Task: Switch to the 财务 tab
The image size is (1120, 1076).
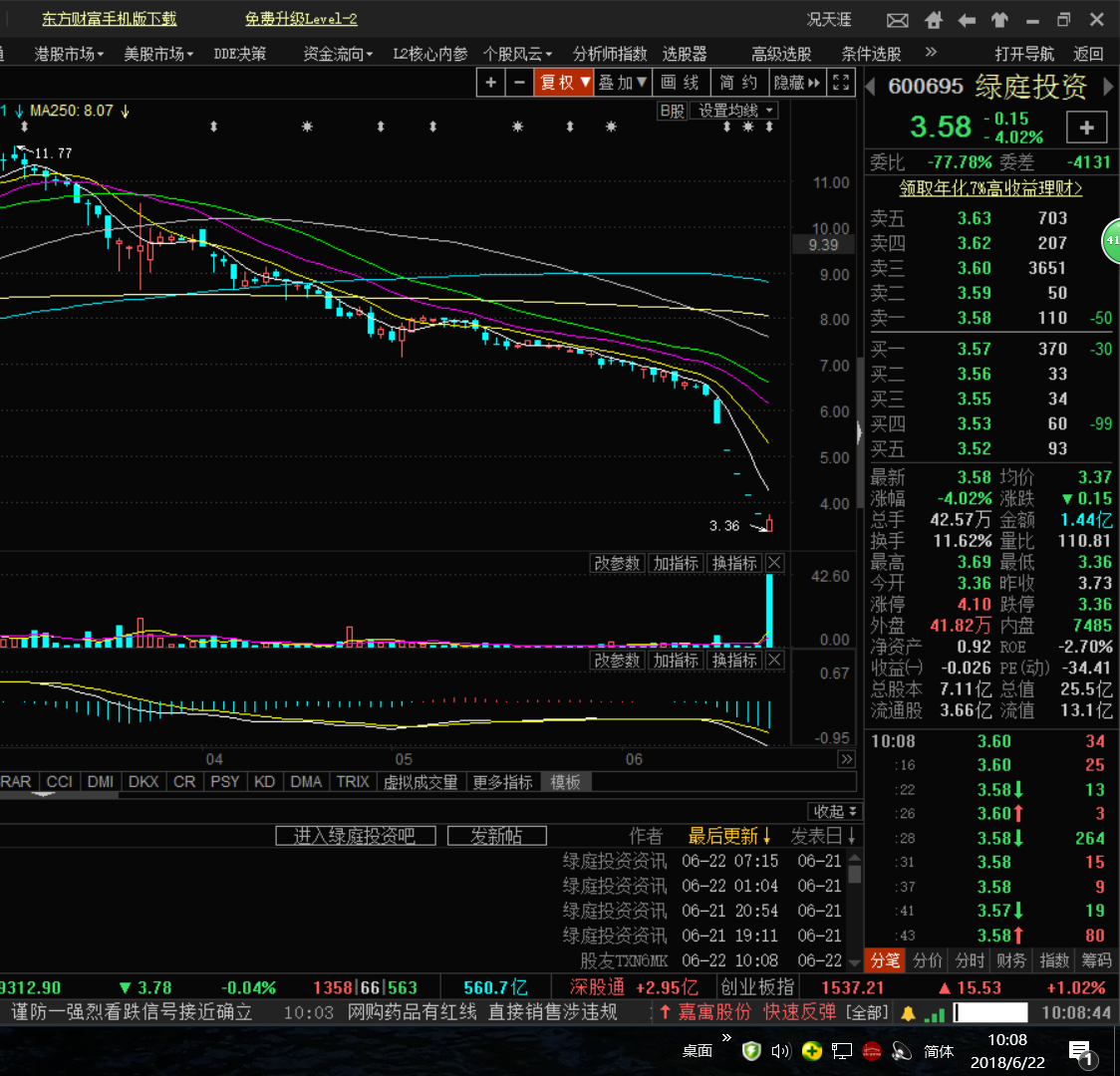Action: tap(1010, 960)
